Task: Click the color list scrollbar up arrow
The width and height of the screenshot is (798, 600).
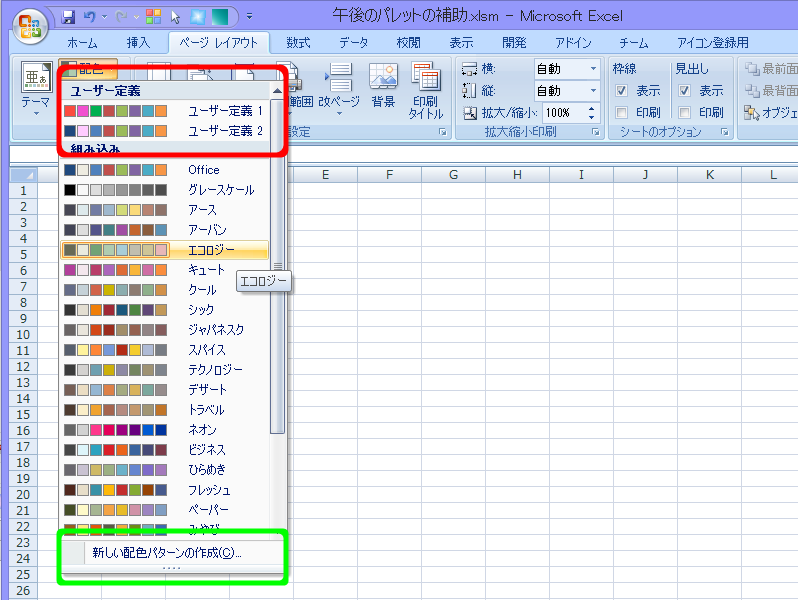Action: [277, 91]
